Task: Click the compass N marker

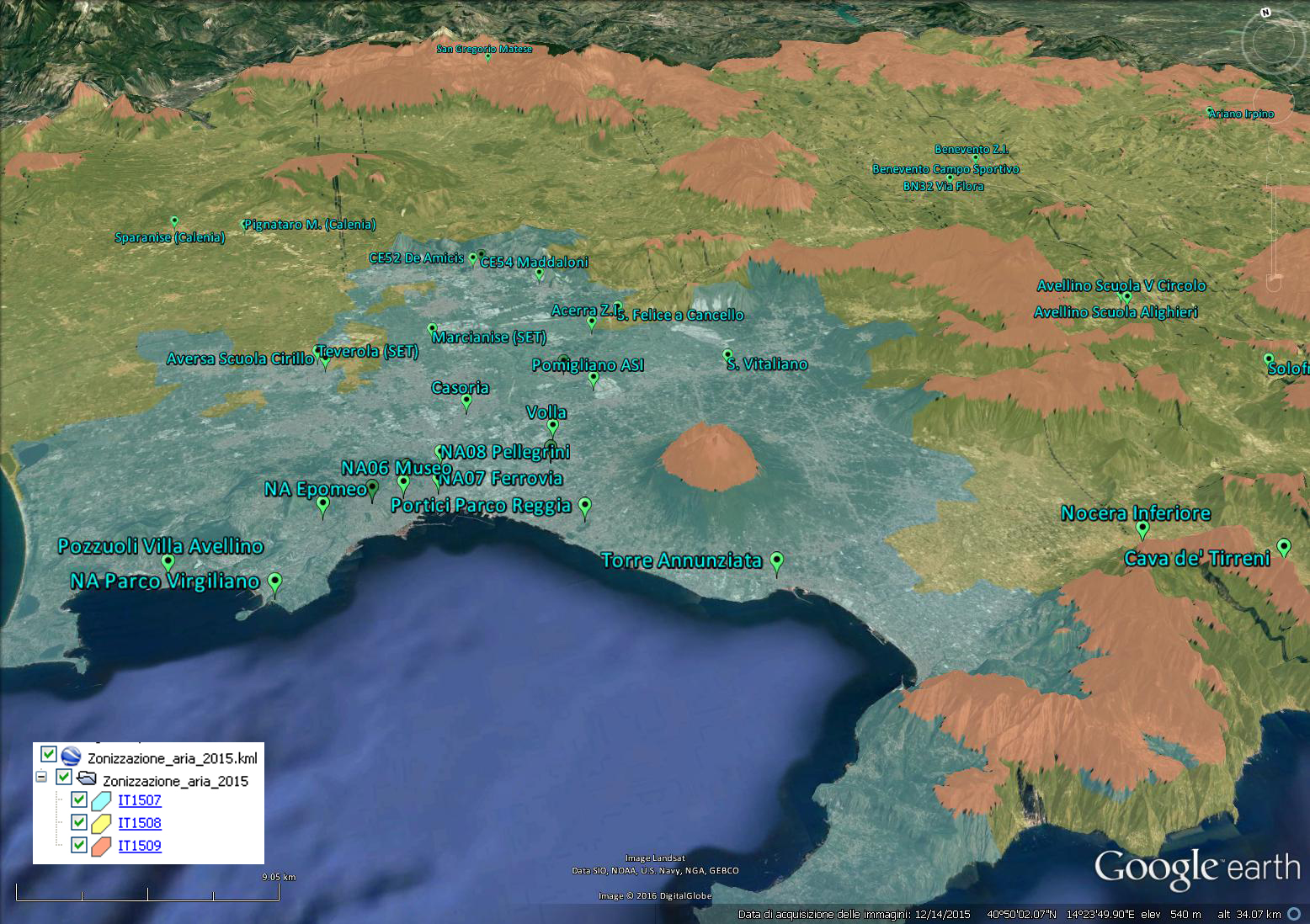Action: point(1265,12)
